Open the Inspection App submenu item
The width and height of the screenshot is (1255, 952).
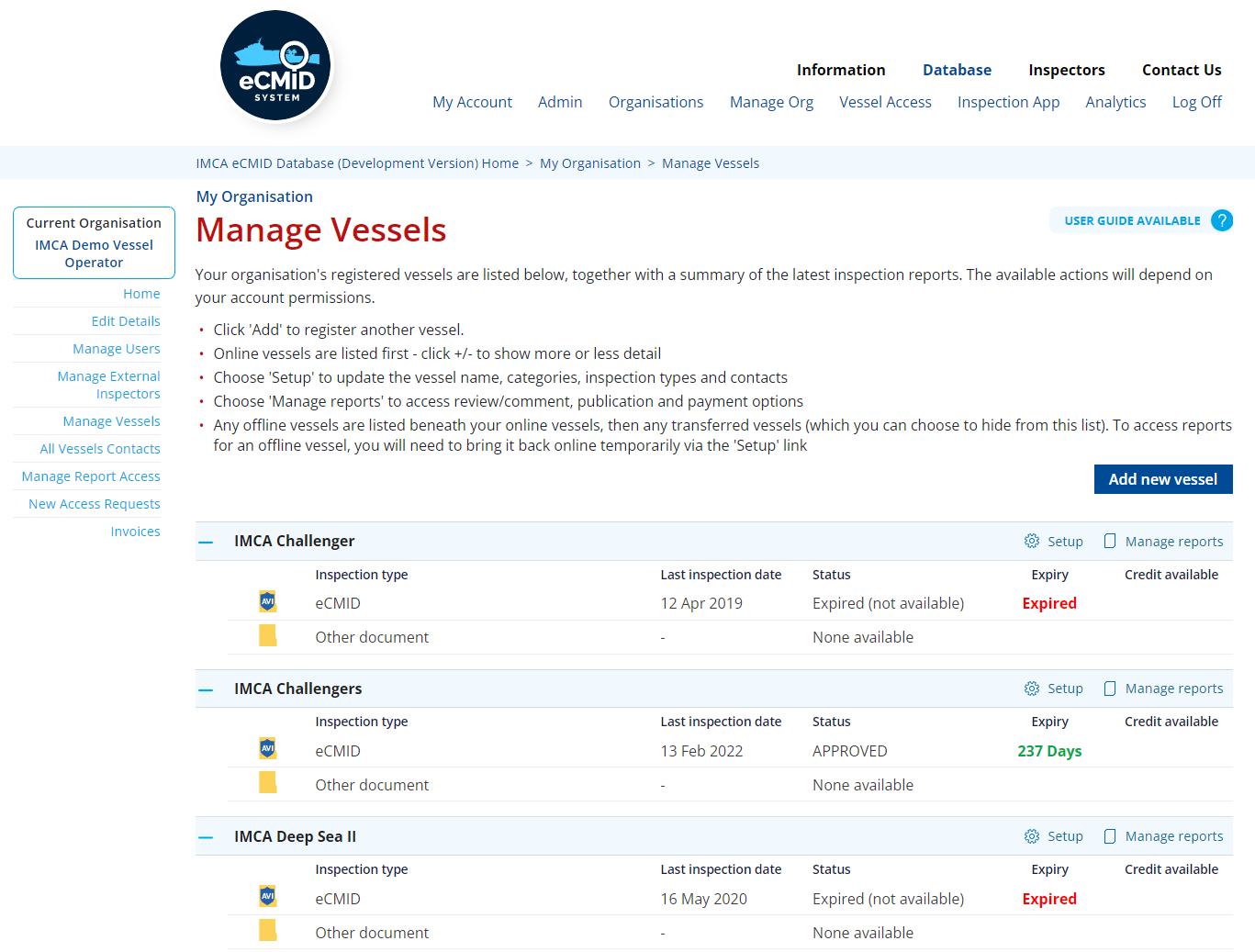(x=1008, y=102)
